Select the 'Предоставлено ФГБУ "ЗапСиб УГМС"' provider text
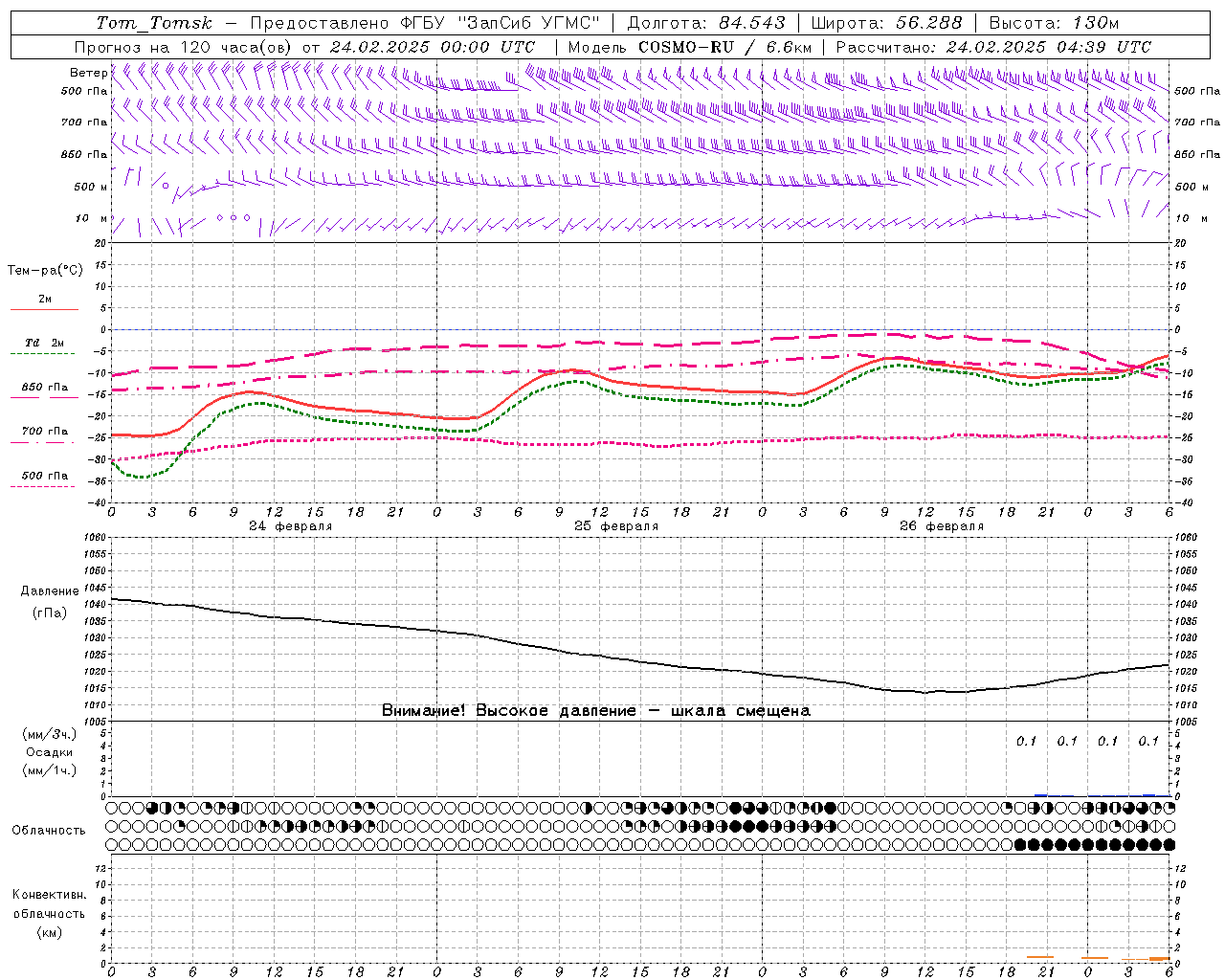The height and width of the screenshot is (980, 1225). tap(425, 23)
